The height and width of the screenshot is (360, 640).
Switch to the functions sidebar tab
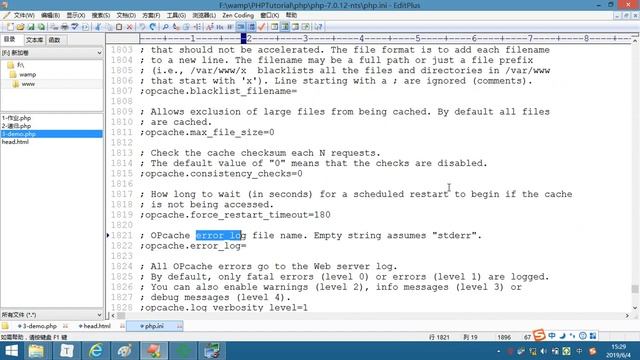coord(54,40)
